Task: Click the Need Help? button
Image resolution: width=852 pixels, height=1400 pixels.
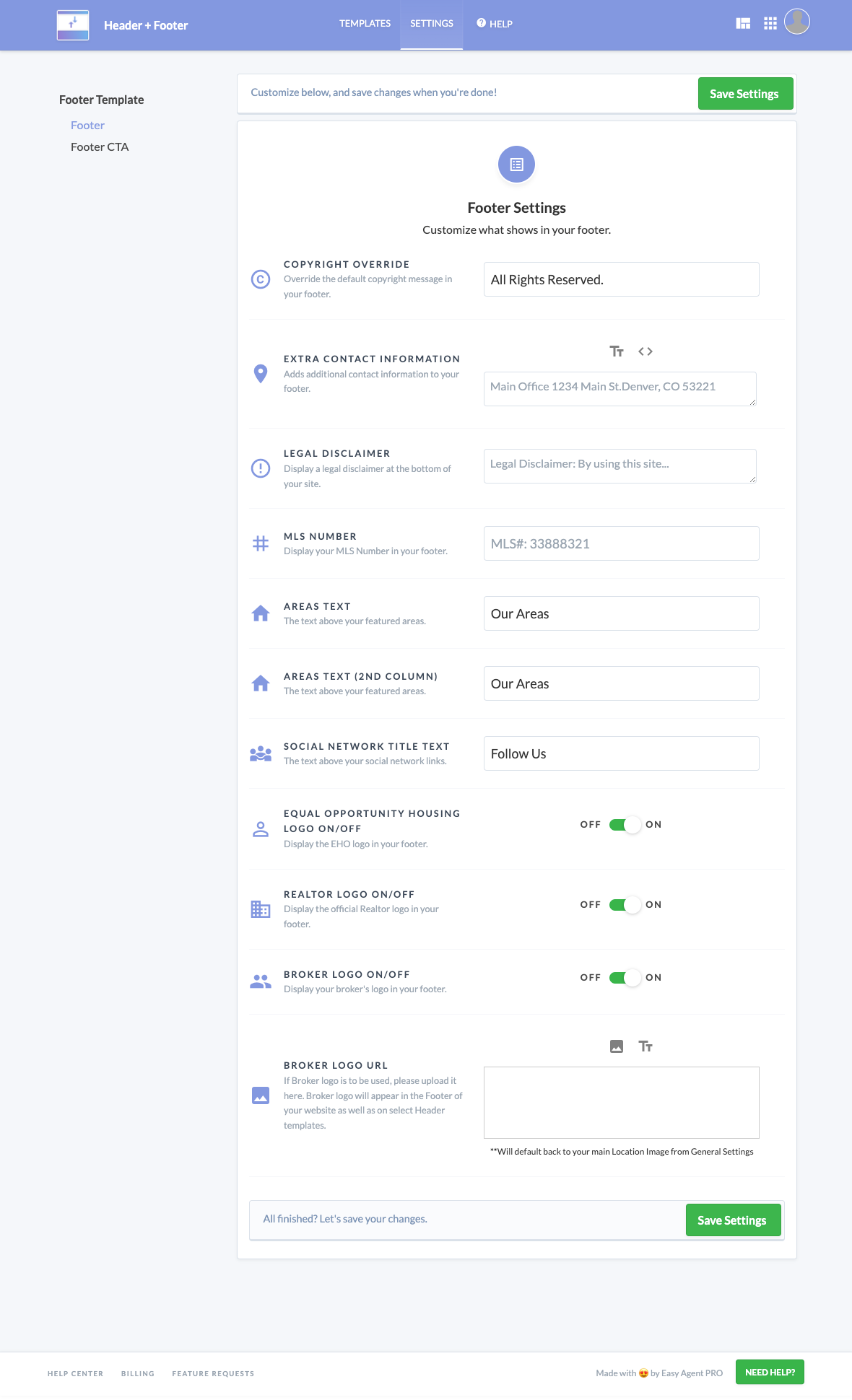Action: (770, 1373)
